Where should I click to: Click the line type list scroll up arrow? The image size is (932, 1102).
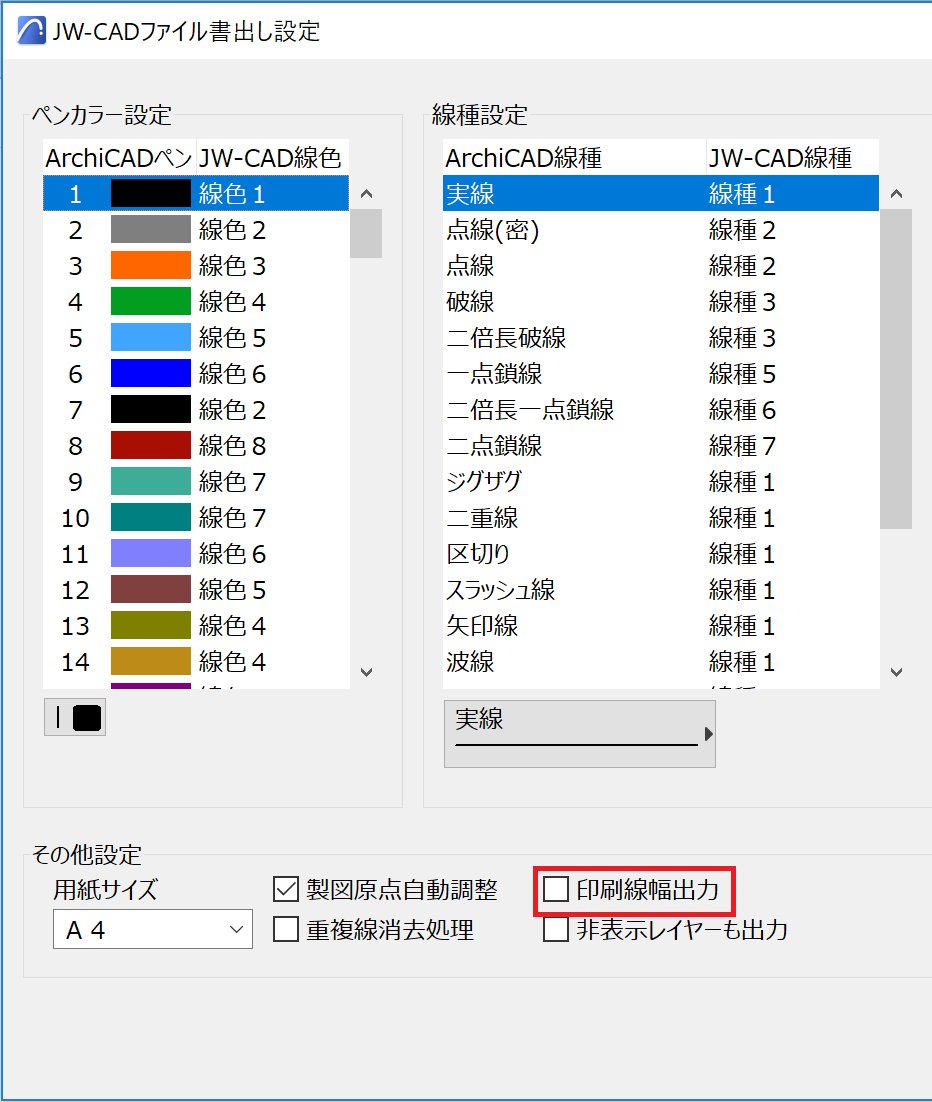(x=896, y=193)
